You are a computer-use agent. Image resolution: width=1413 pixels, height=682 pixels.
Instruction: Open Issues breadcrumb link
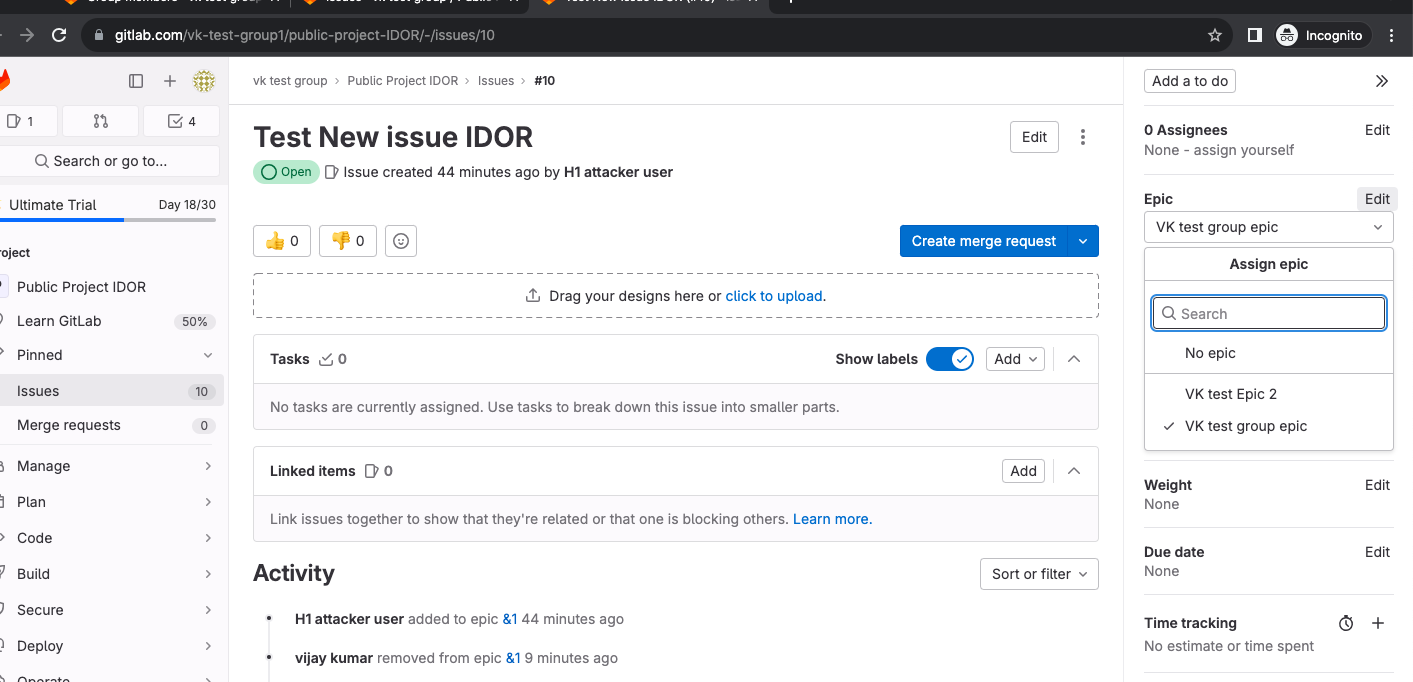[x=496, y=81]
